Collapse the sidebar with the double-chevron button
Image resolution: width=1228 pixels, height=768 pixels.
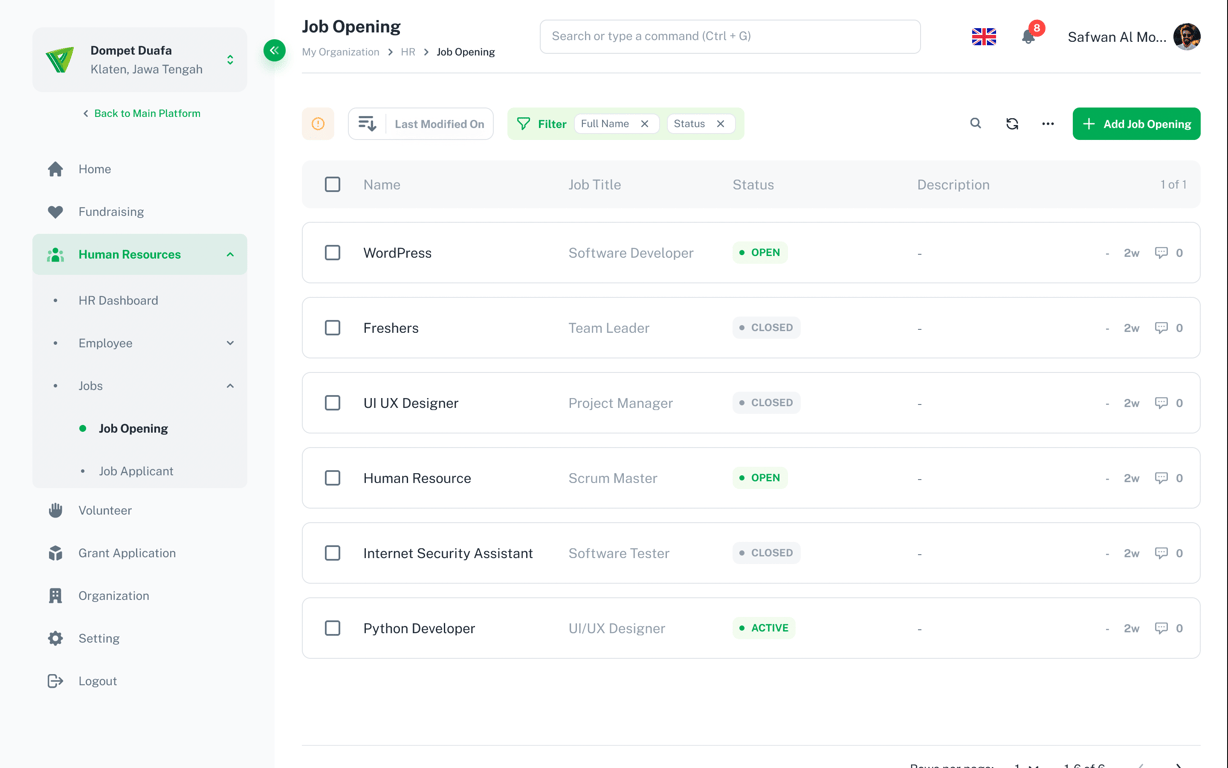274,50
